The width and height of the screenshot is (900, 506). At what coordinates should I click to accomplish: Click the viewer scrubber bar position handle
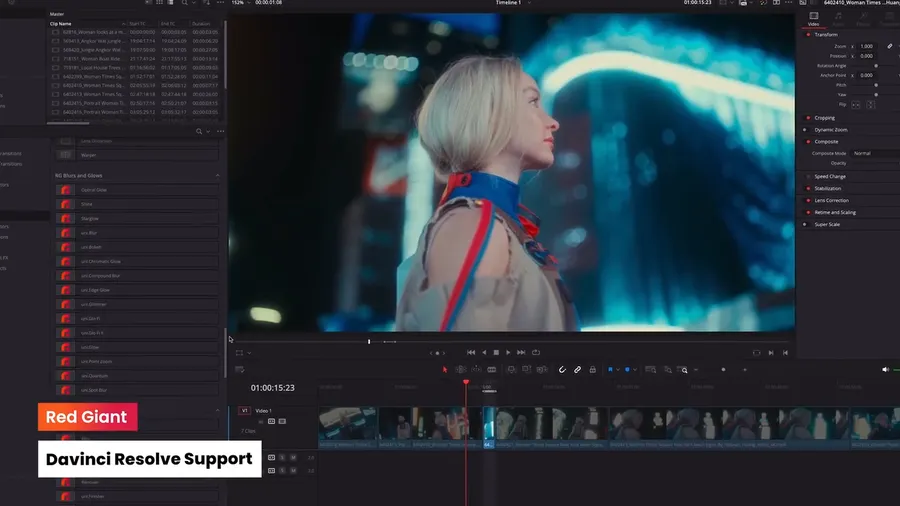point(369,341)
